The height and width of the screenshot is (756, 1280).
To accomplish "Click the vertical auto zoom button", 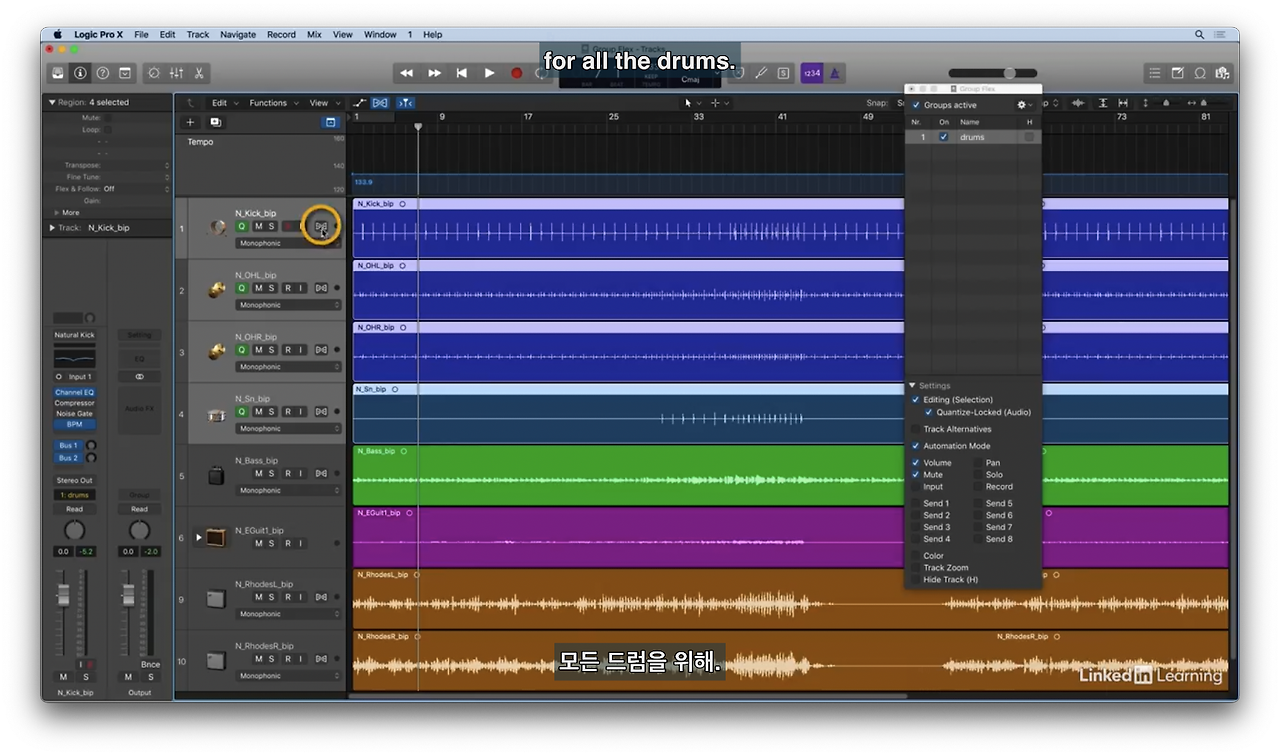I will click(1103, 103).
